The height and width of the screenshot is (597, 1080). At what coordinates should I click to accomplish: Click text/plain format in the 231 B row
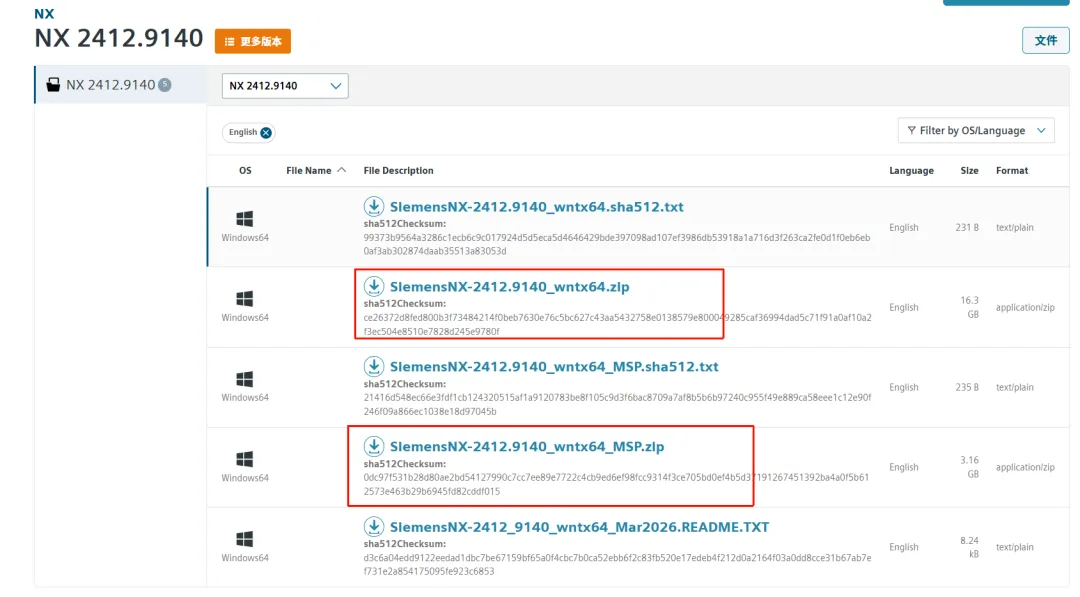point(1015,227)
